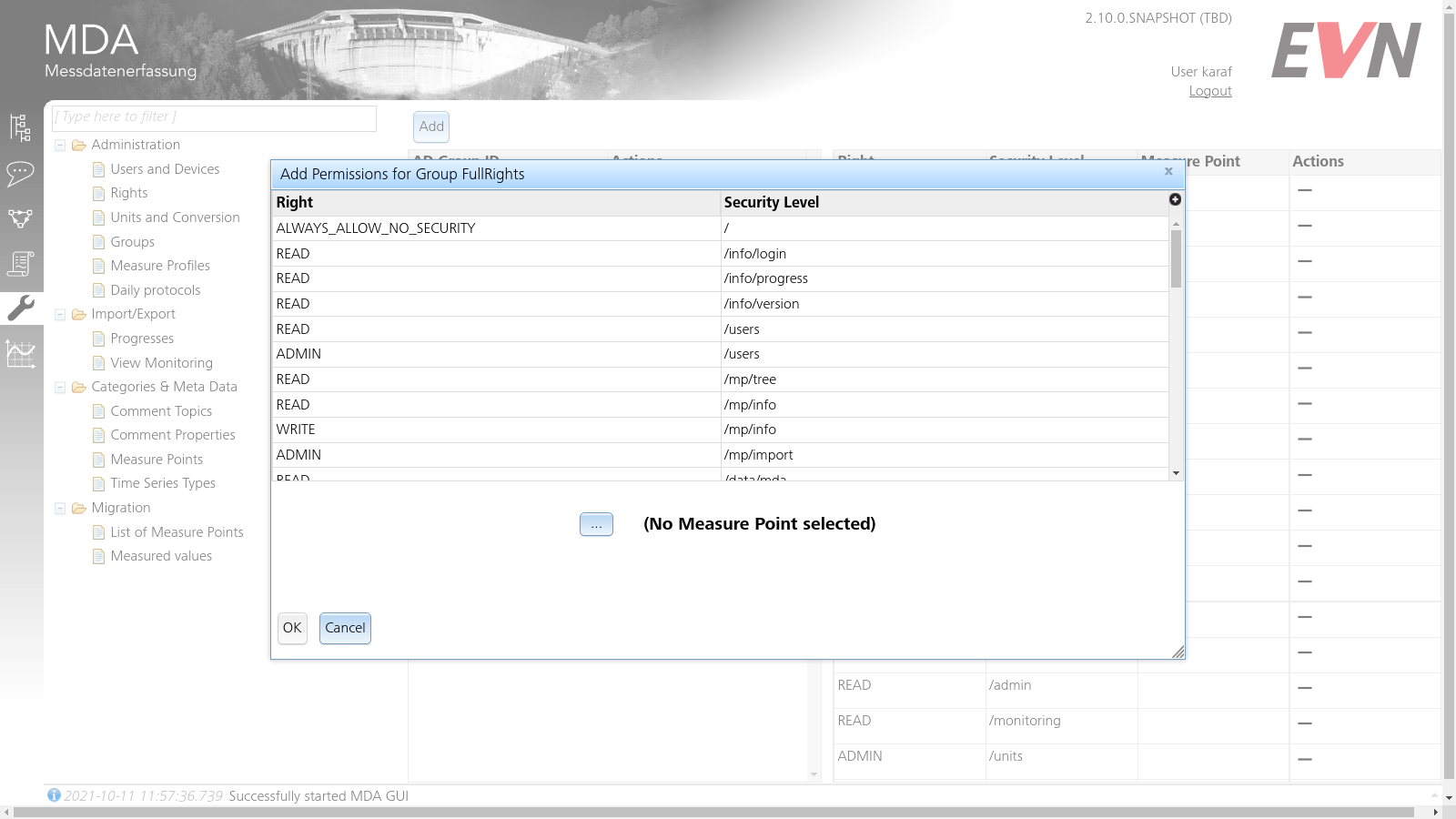1456x819 pixels.
Task: Click the folder icon beside Administration
Action: [79, 144]
